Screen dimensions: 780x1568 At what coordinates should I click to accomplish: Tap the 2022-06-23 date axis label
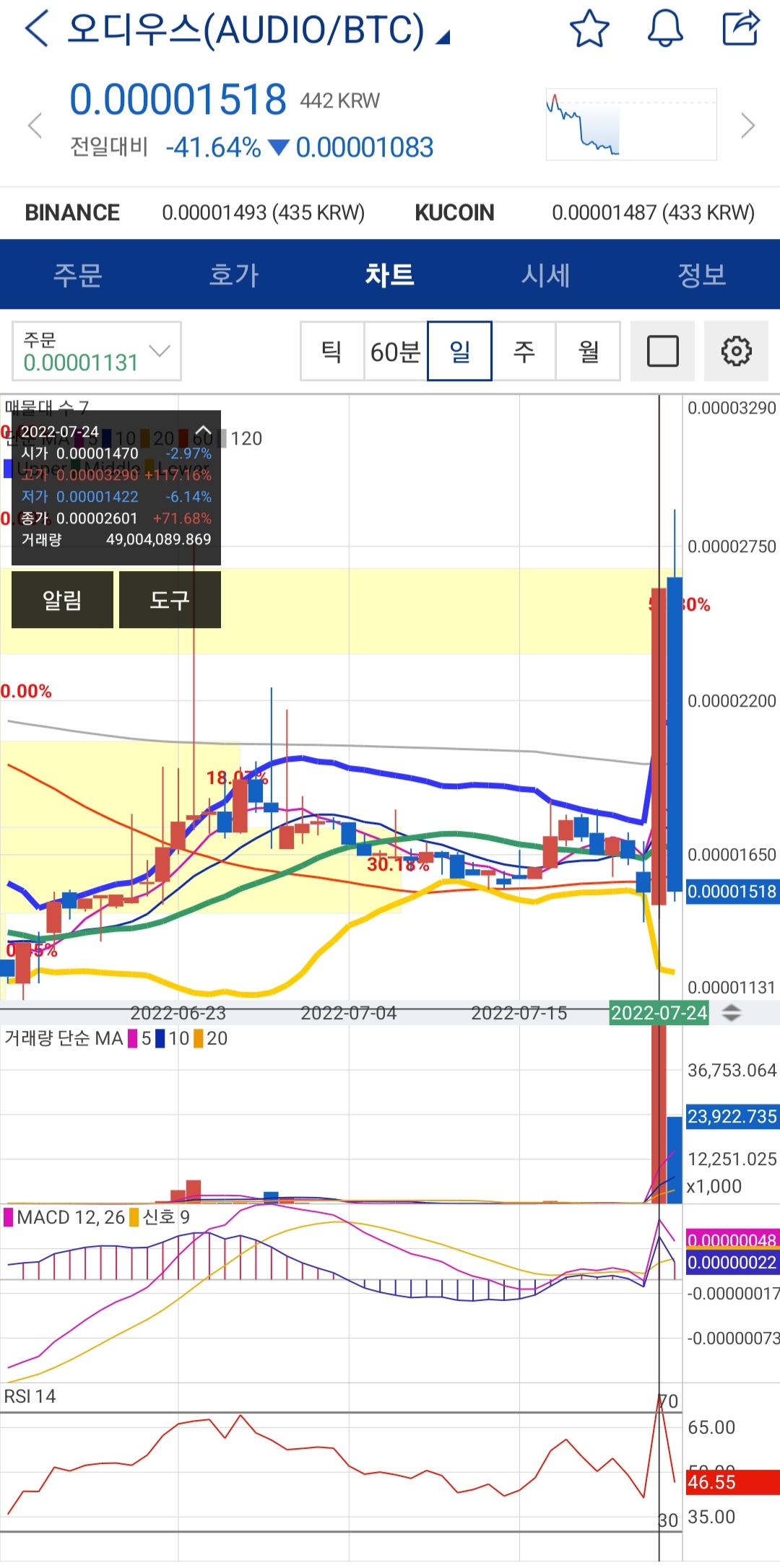(x=178, y=1013)
